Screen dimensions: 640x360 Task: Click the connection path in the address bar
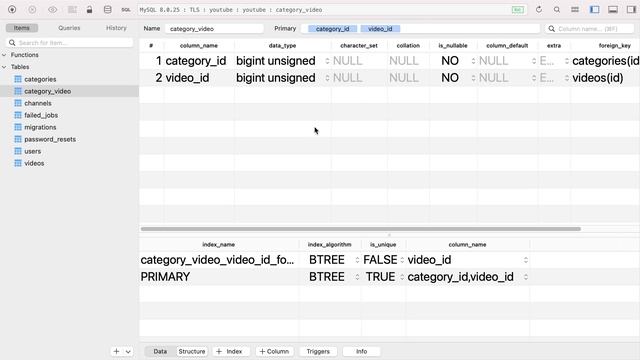point(231,10)
